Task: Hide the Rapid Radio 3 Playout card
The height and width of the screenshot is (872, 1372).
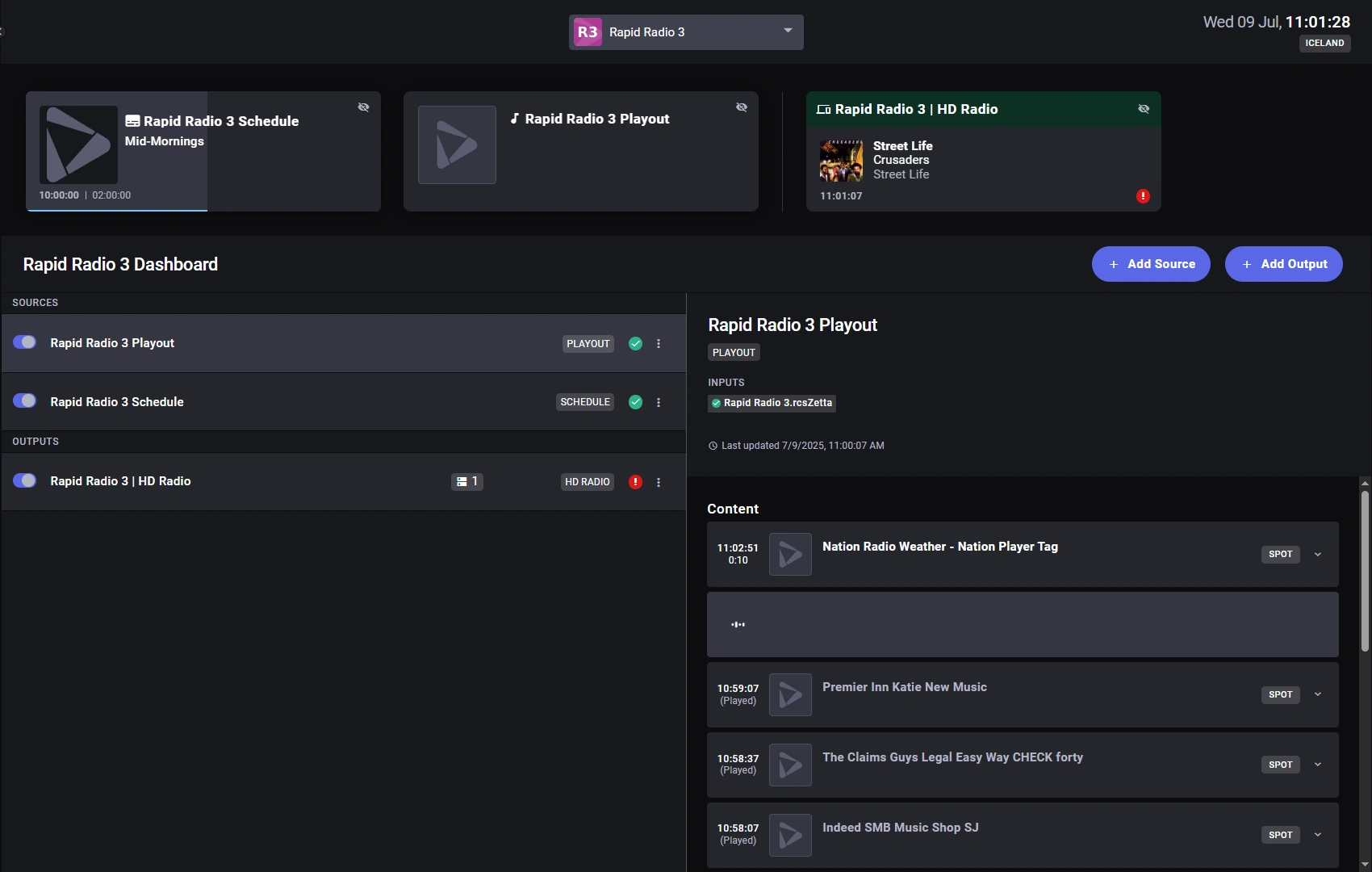Action: [x=742, y=107]
